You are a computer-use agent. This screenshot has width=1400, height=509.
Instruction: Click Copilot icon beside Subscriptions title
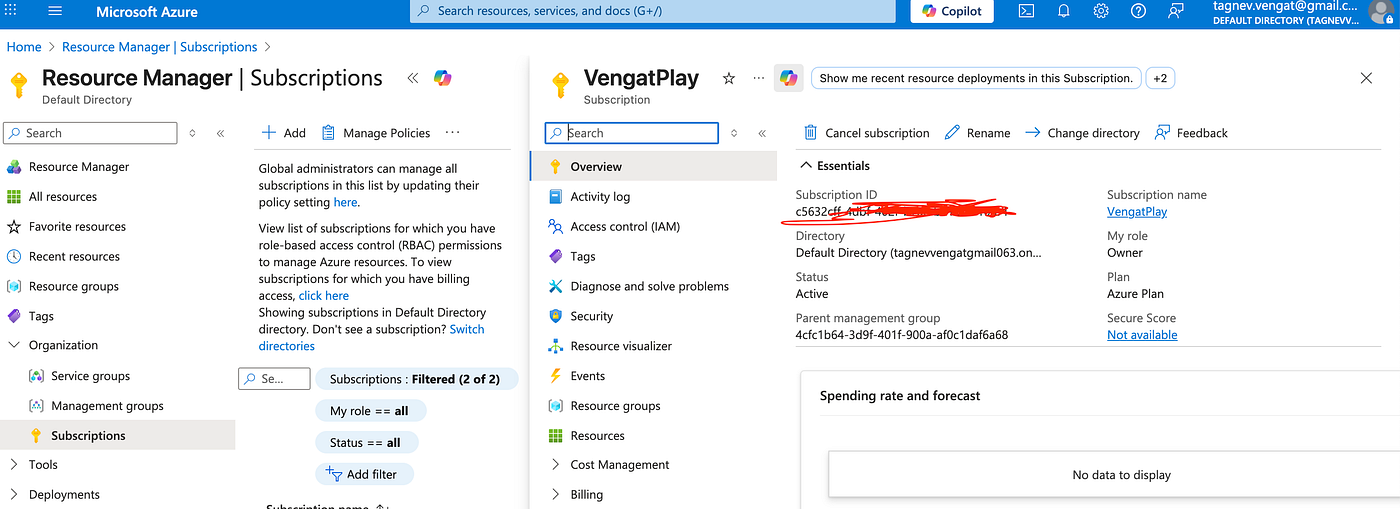(443, 78)
